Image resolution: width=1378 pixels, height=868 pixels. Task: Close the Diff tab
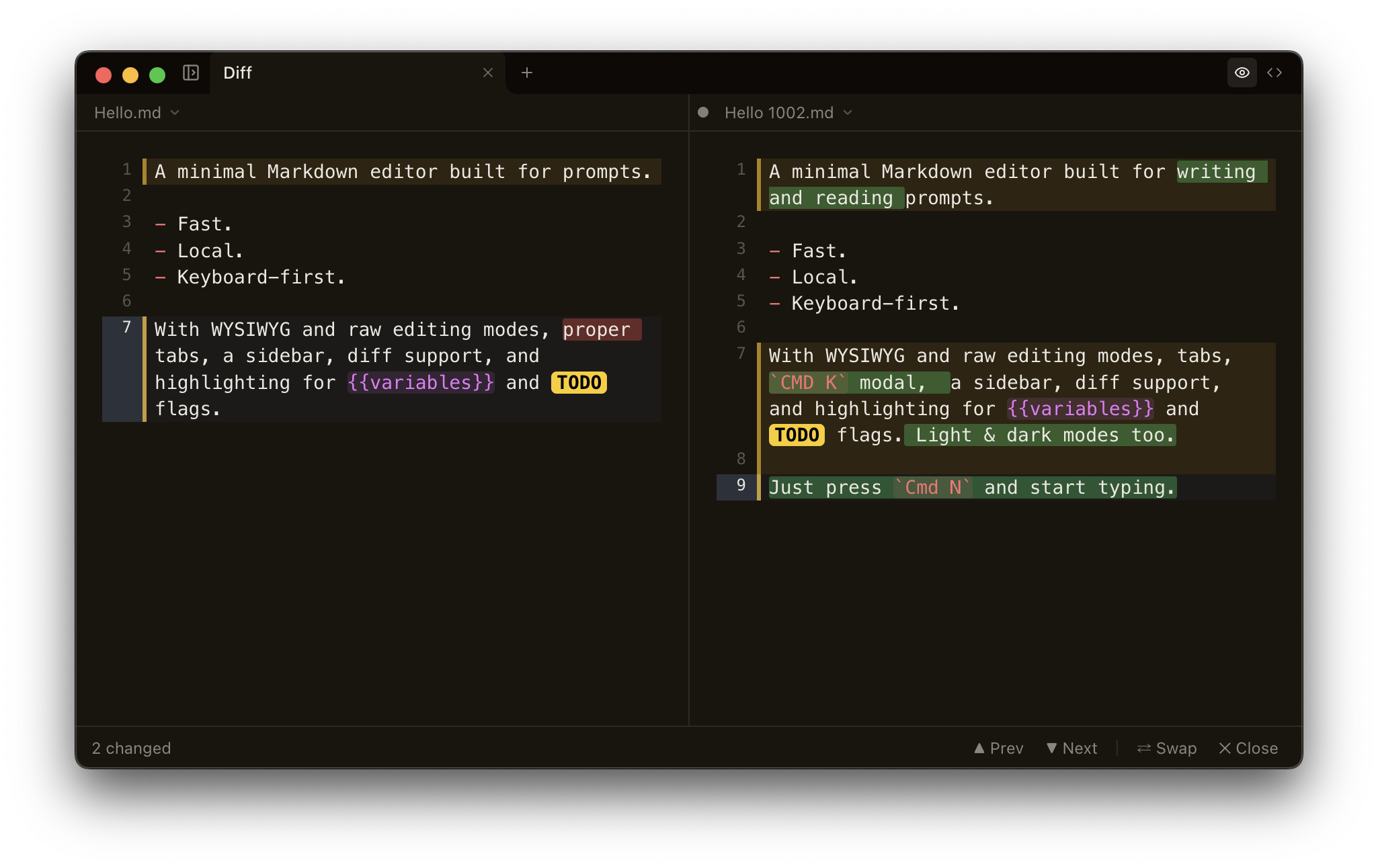(x=488, y=73)
